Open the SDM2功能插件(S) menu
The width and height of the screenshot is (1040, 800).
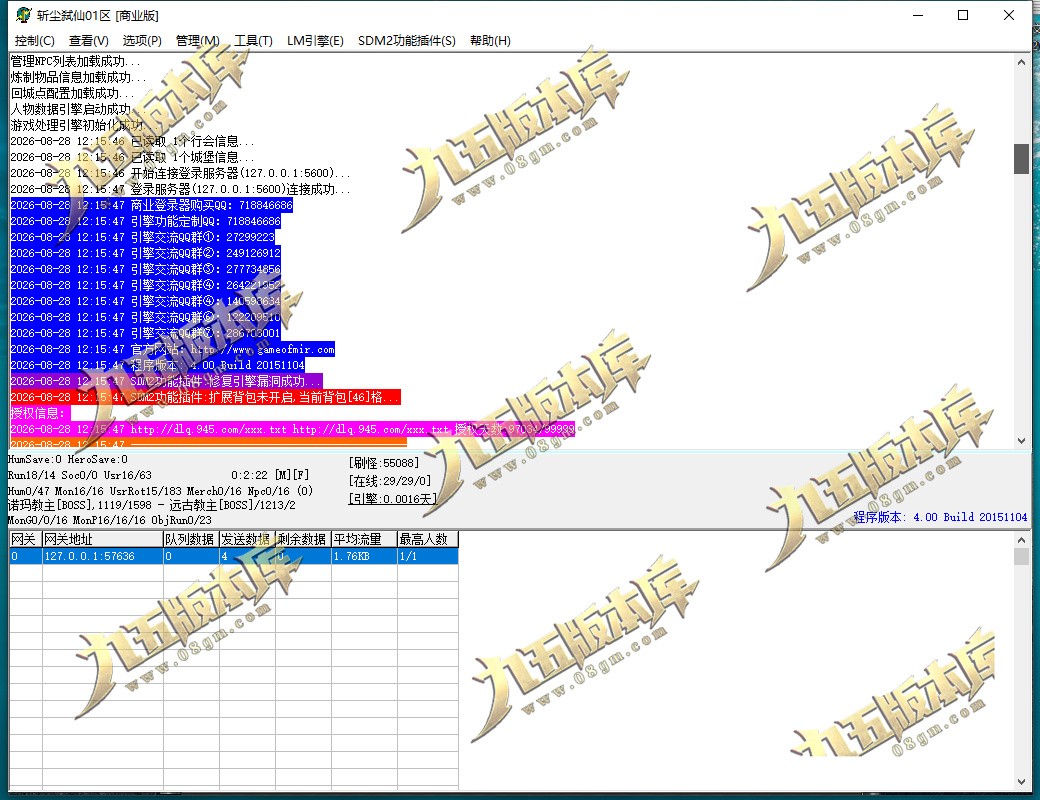(x=407, y=40)
